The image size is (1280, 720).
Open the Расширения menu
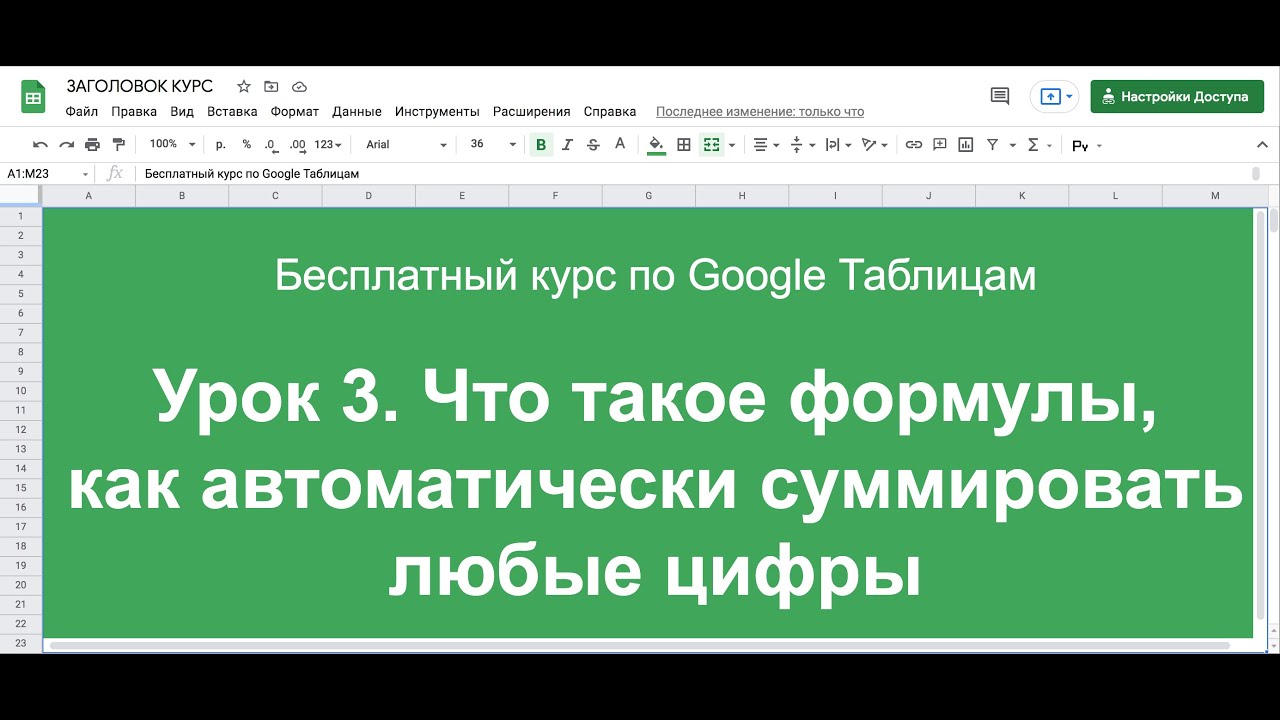(x=531, y=112)
